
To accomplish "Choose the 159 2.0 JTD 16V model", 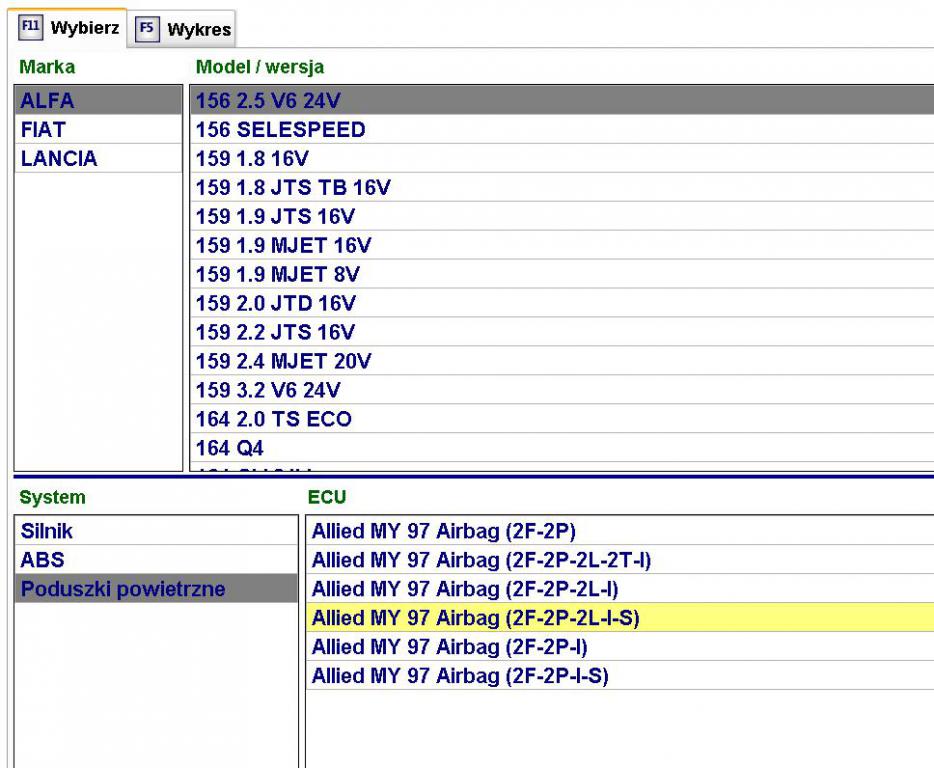I will [x=562, y=303].
